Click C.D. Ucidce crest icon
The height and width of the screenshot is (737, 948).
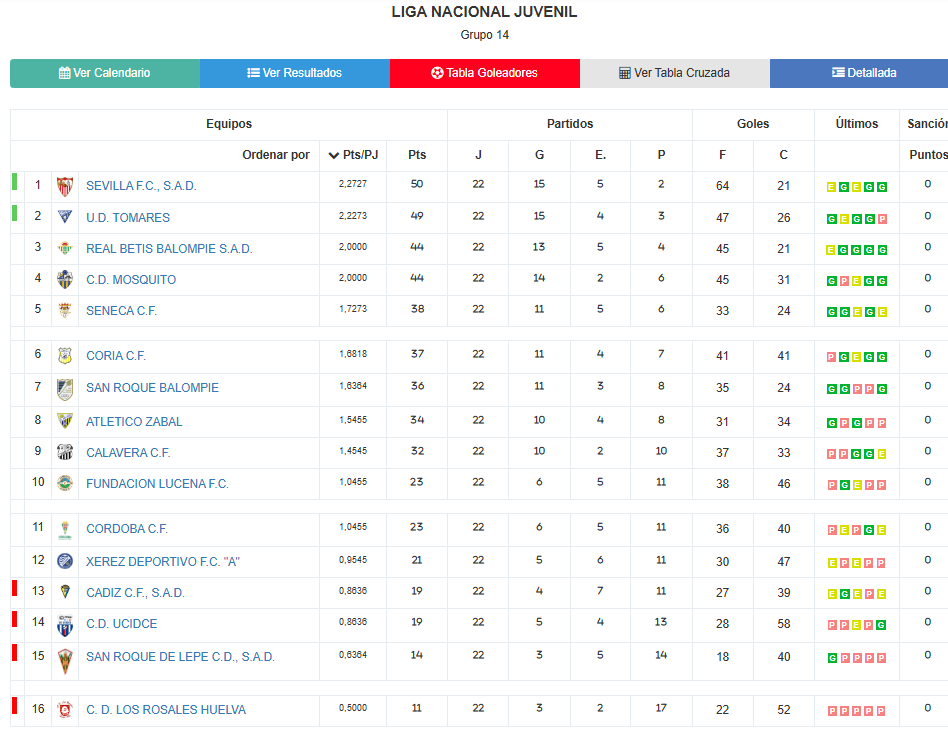(65, 625)
